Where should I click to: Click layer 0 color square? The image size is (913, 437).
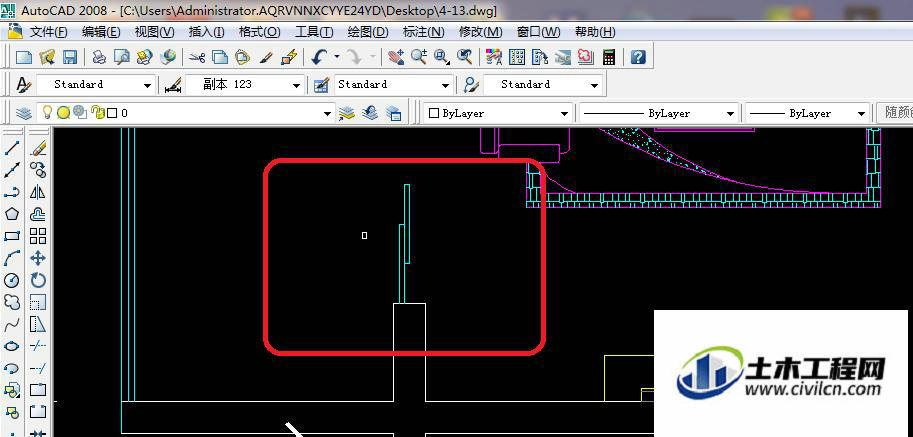click(113, 113)
